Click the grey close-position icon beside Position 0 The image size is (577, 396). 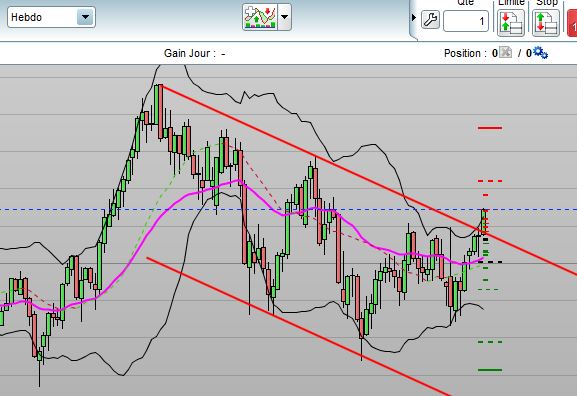506,53
